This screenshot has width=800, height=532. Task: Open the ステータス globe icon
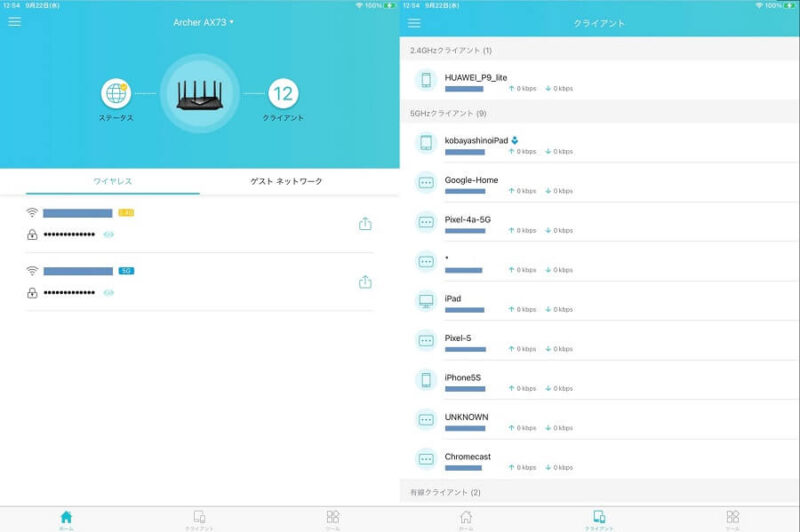(x=116, y=93)
